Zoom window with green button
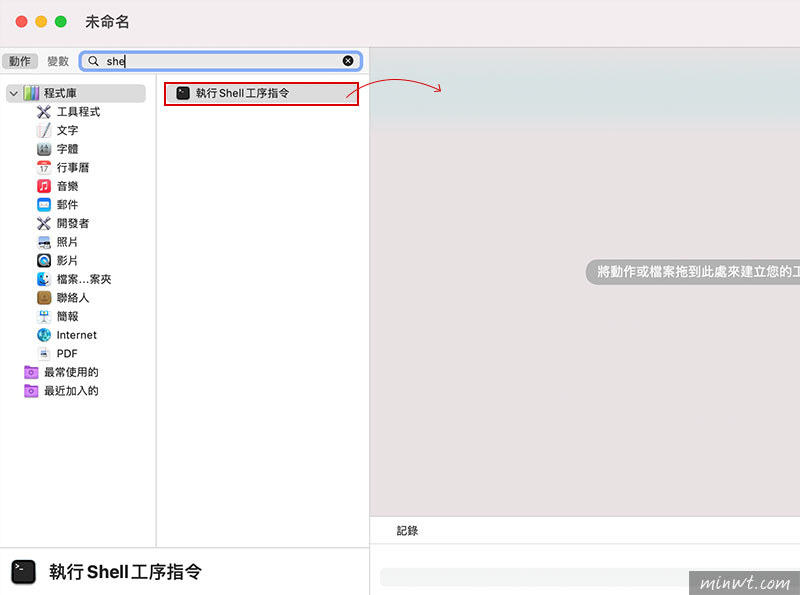The image size is (800, 595). click(61, 21)
